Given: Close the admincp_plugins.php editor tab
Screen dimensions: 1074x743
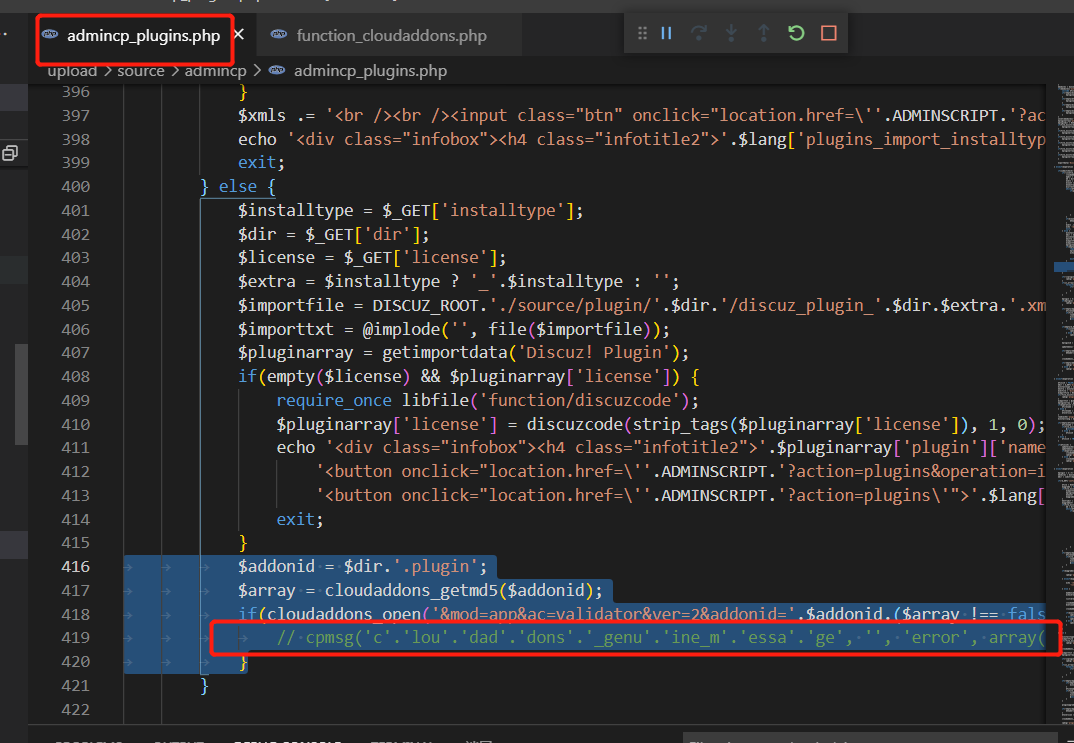Looking at the screenshot, I should point(238,34).
